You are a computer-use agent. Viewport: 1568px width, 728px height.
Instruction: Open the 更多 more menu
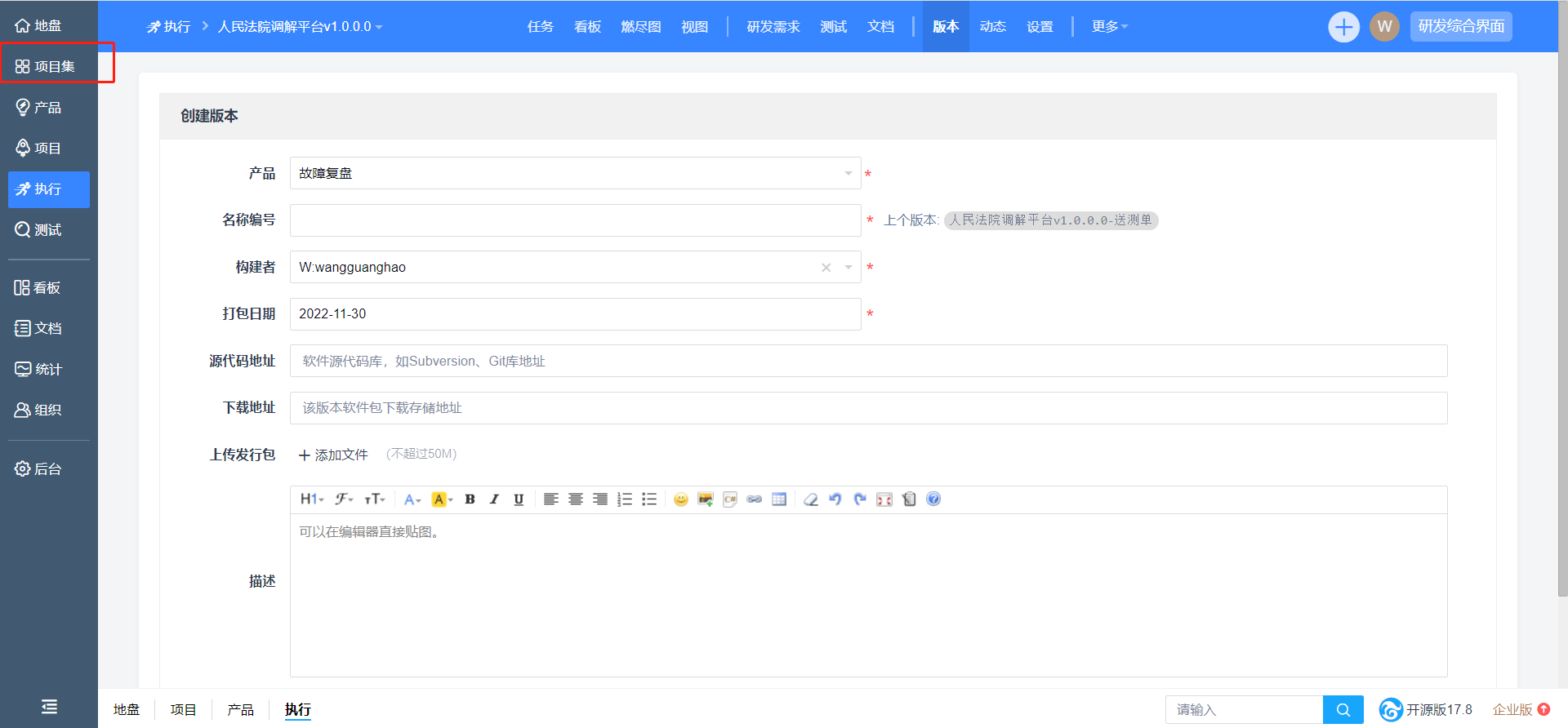pyautogui.click(x=1109, y=27)
